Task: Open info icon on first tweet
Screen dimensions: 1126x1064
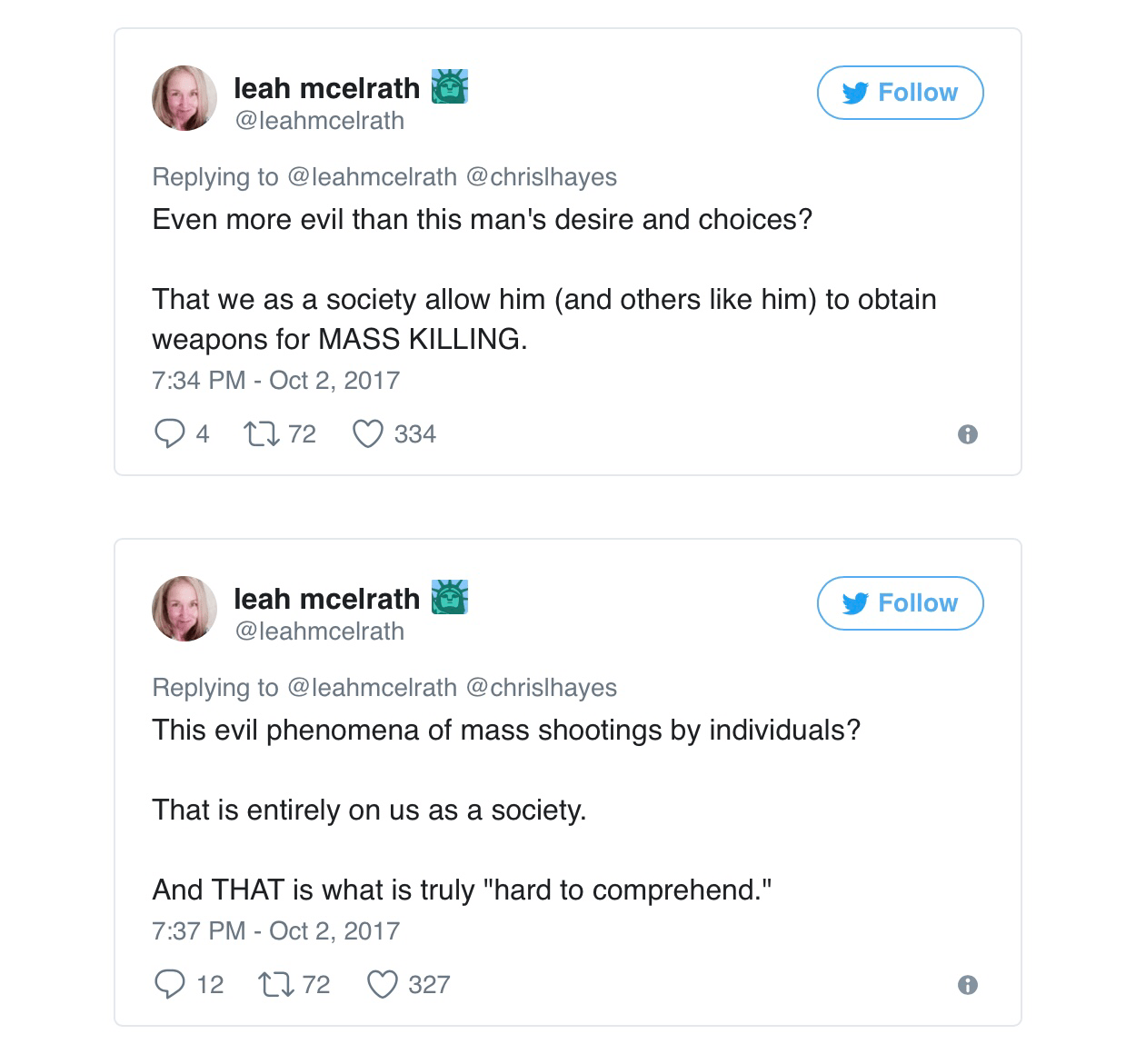Action: tap(968, 435)
